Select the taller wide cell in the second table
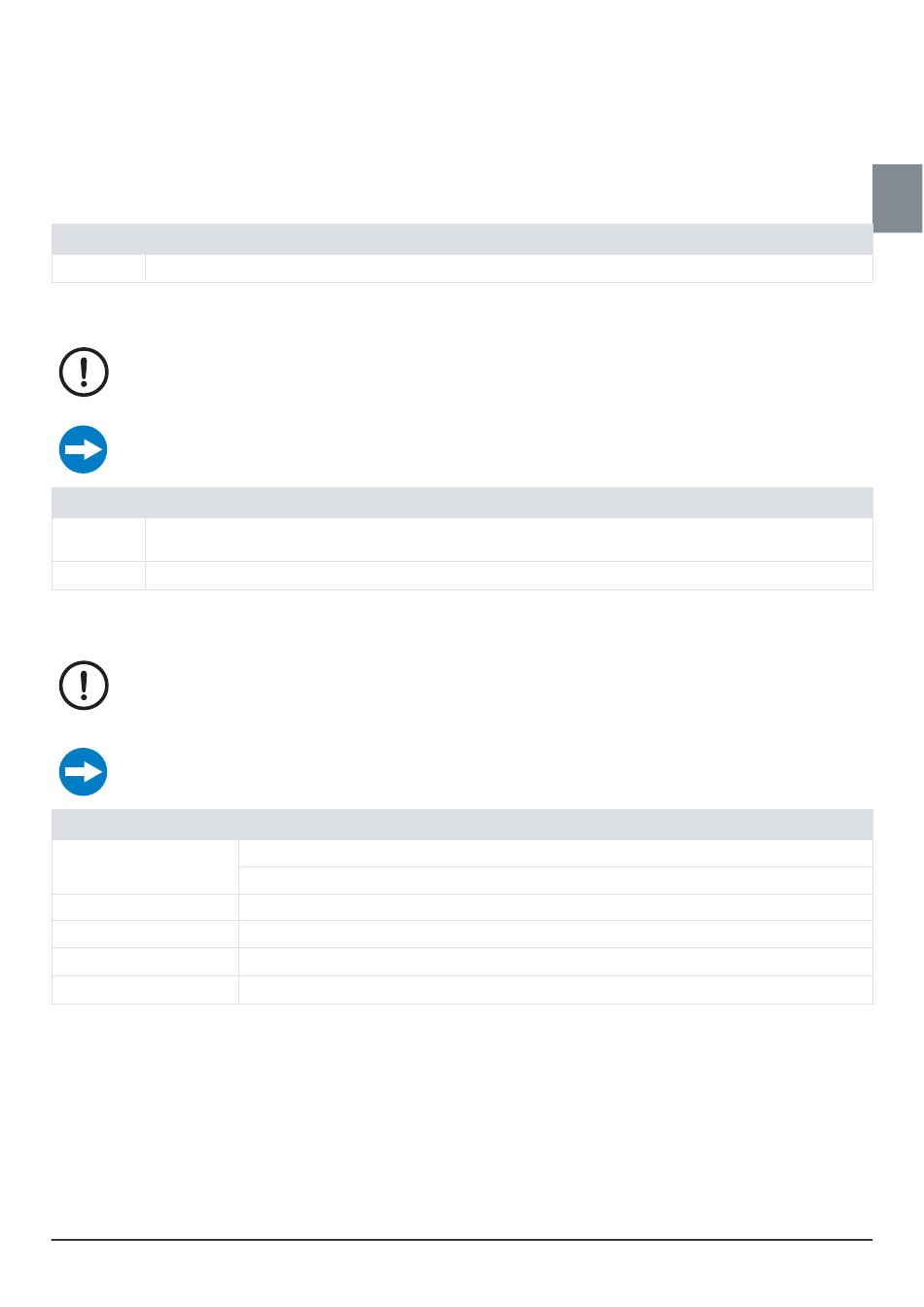The width and height of the screenshot is (924, 1307). tap(509, 540)
